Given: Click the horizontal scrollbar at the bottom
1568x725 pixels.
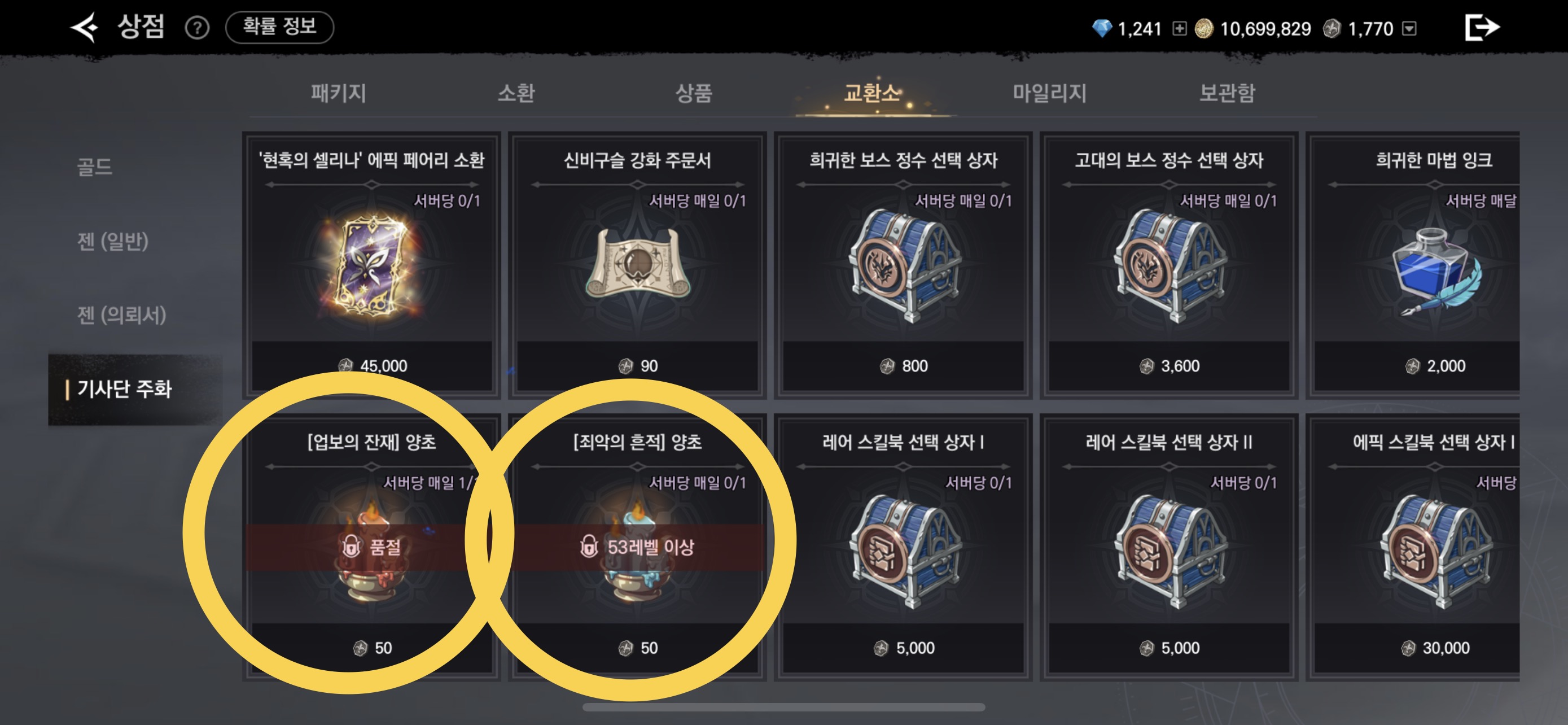Looking at the screenshot, I should pos(783,707).
